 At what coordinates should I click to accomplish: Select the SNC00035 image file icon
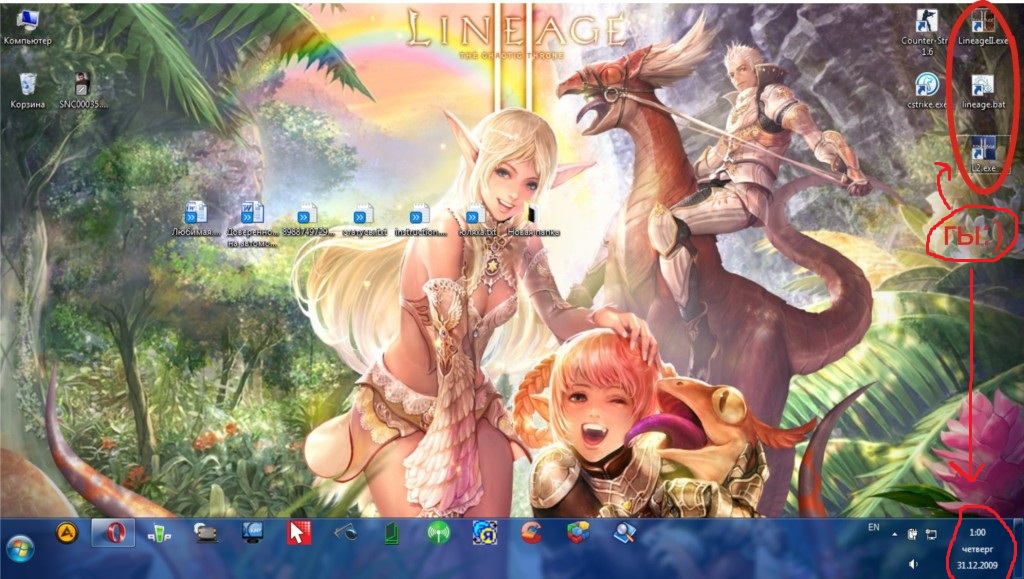point(82,90)
